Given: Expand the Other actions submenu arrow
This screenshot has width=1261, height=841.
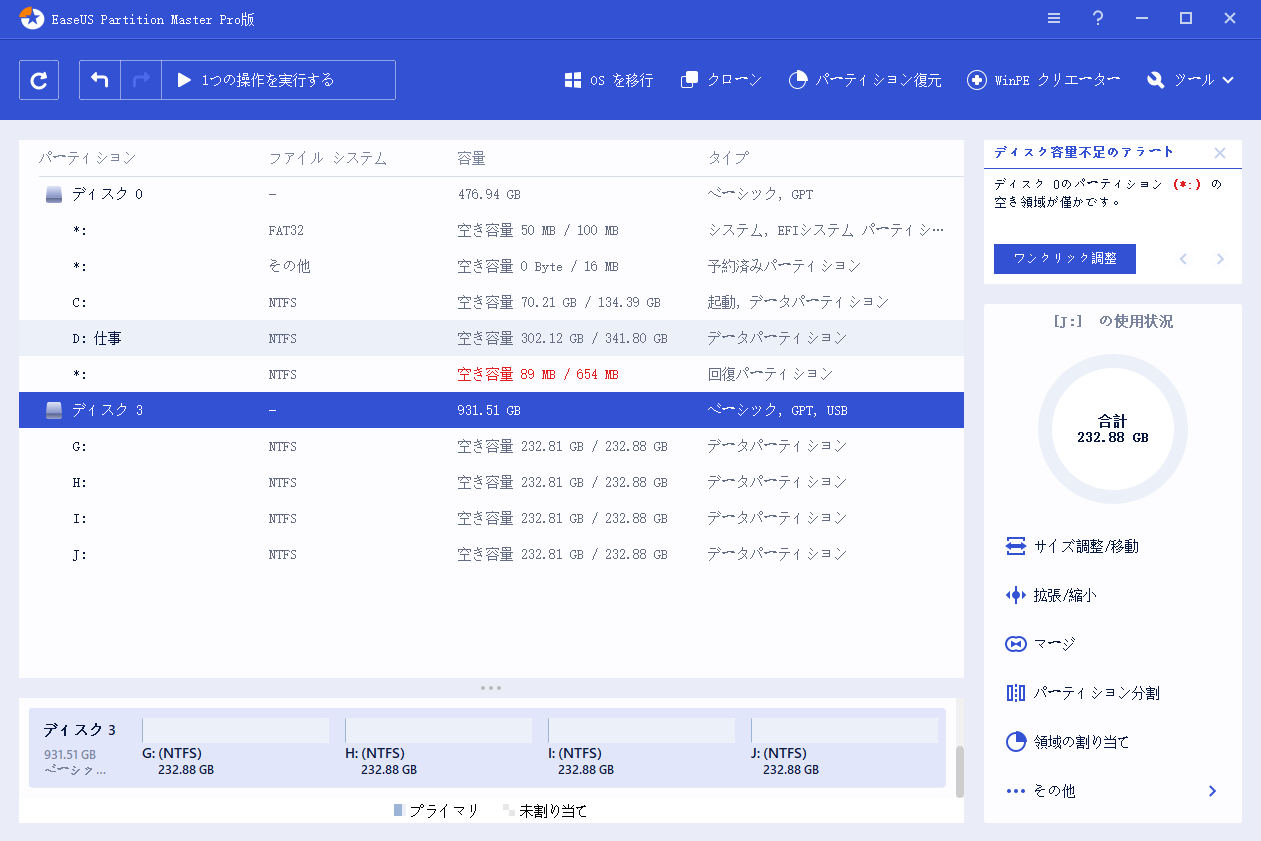Looking at the screenshot, I should [1212, 791].
